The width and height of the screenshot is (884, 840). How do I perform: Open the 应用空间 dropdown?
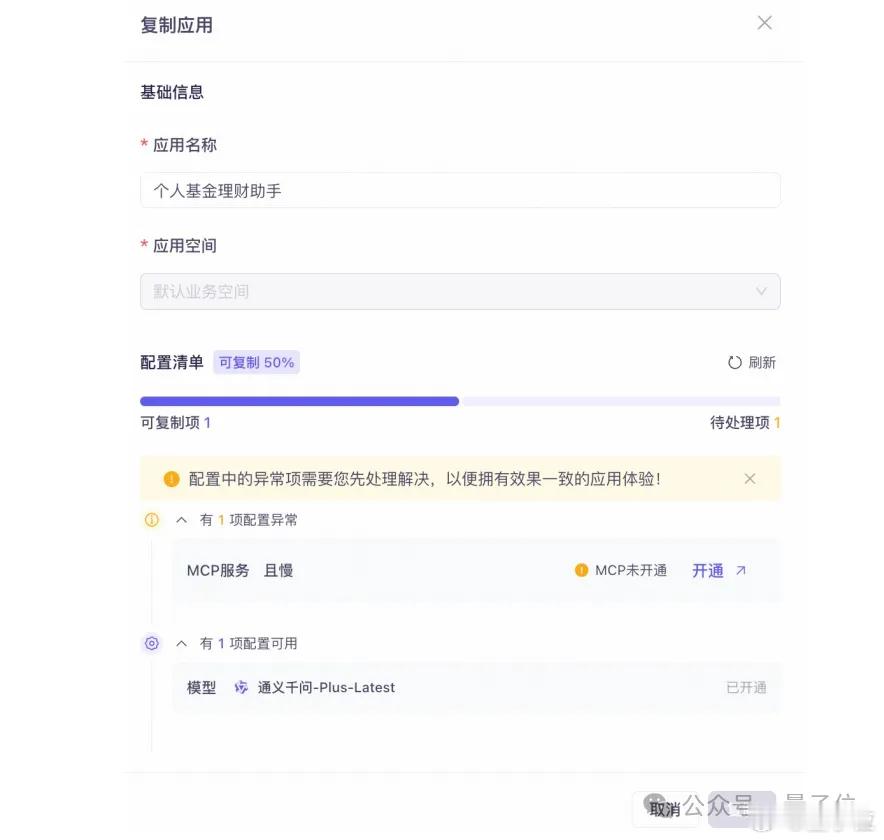click(x=460, y=291)
